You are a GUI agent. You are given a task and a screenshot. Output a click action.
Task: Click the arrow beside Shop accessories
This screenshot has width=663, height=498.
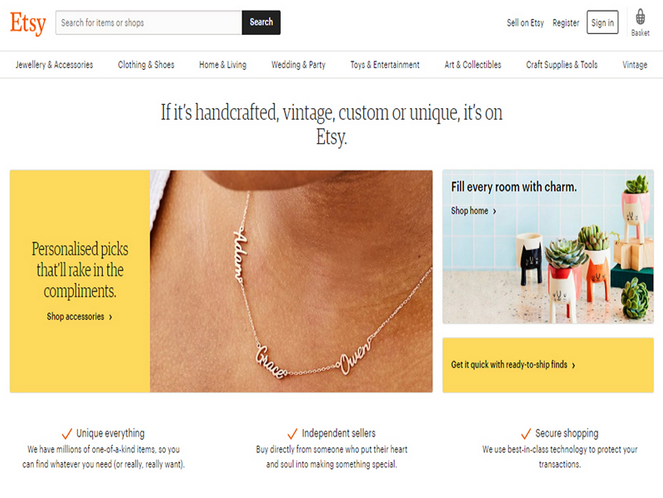click(111, 317)
